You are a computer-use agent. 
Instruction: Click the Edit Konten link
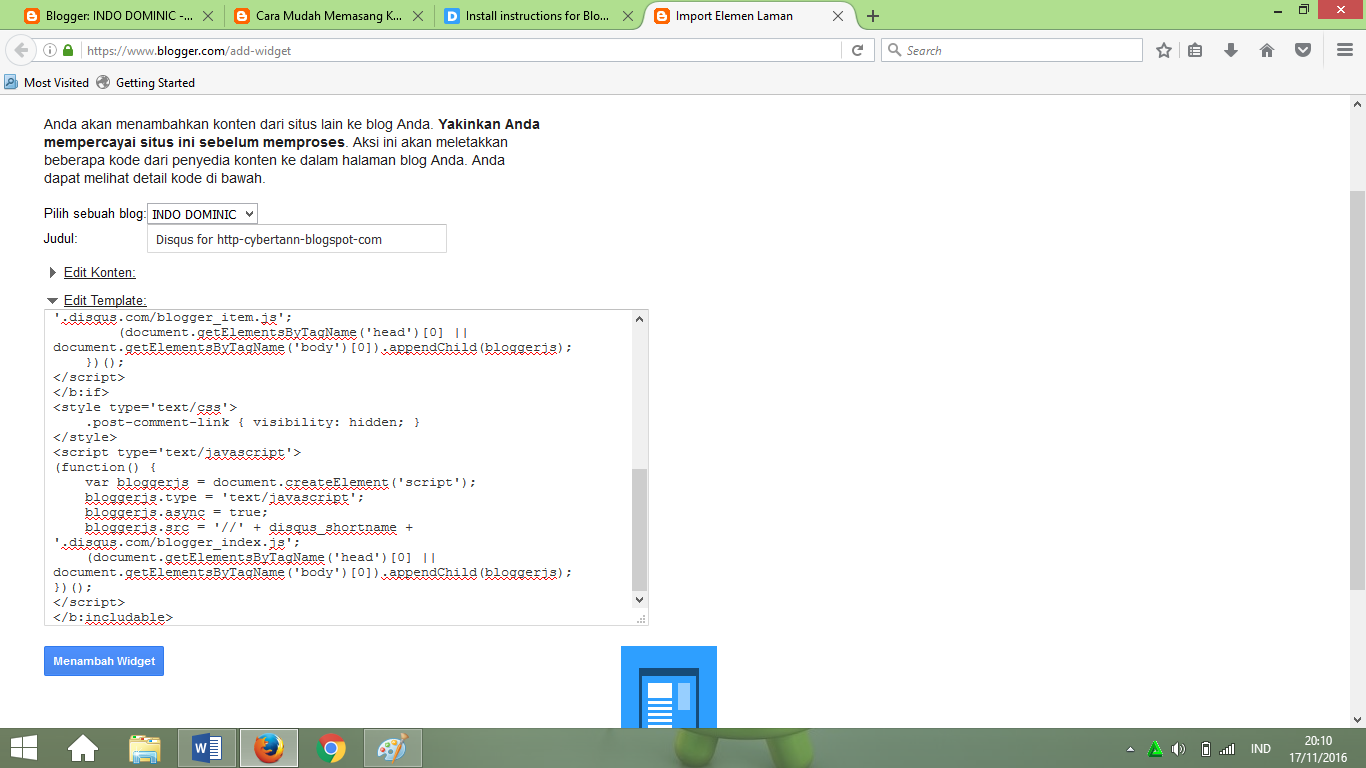[x=100, y=272]
